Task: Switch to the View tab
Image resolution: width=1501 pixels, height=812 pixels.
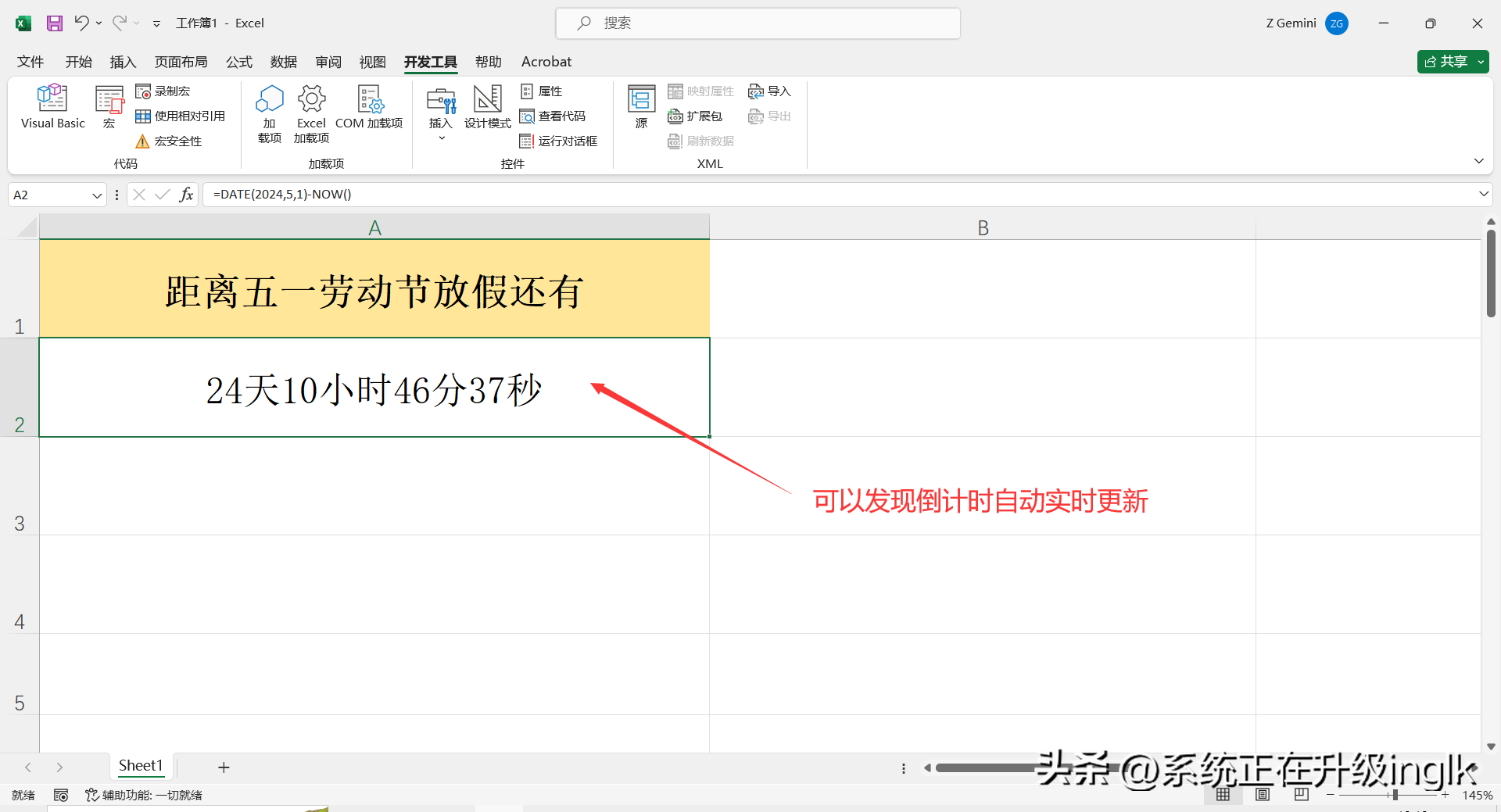Action: tap(373, 62)
